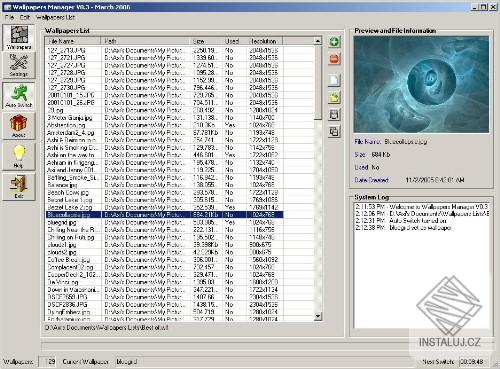Viewport: 500px width, 369px height.
Task: Select the clouds2.jpg row
Action: (x=164, y=252)
